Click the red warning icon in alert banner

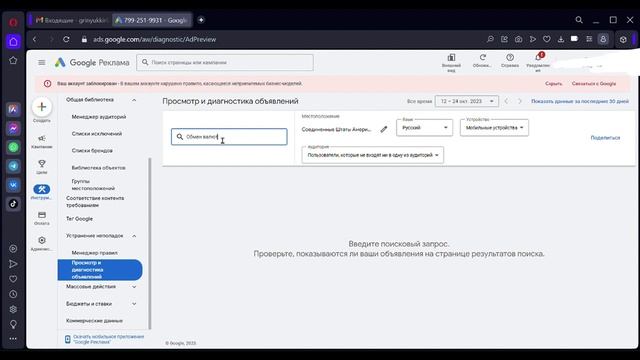pos(47,84)
